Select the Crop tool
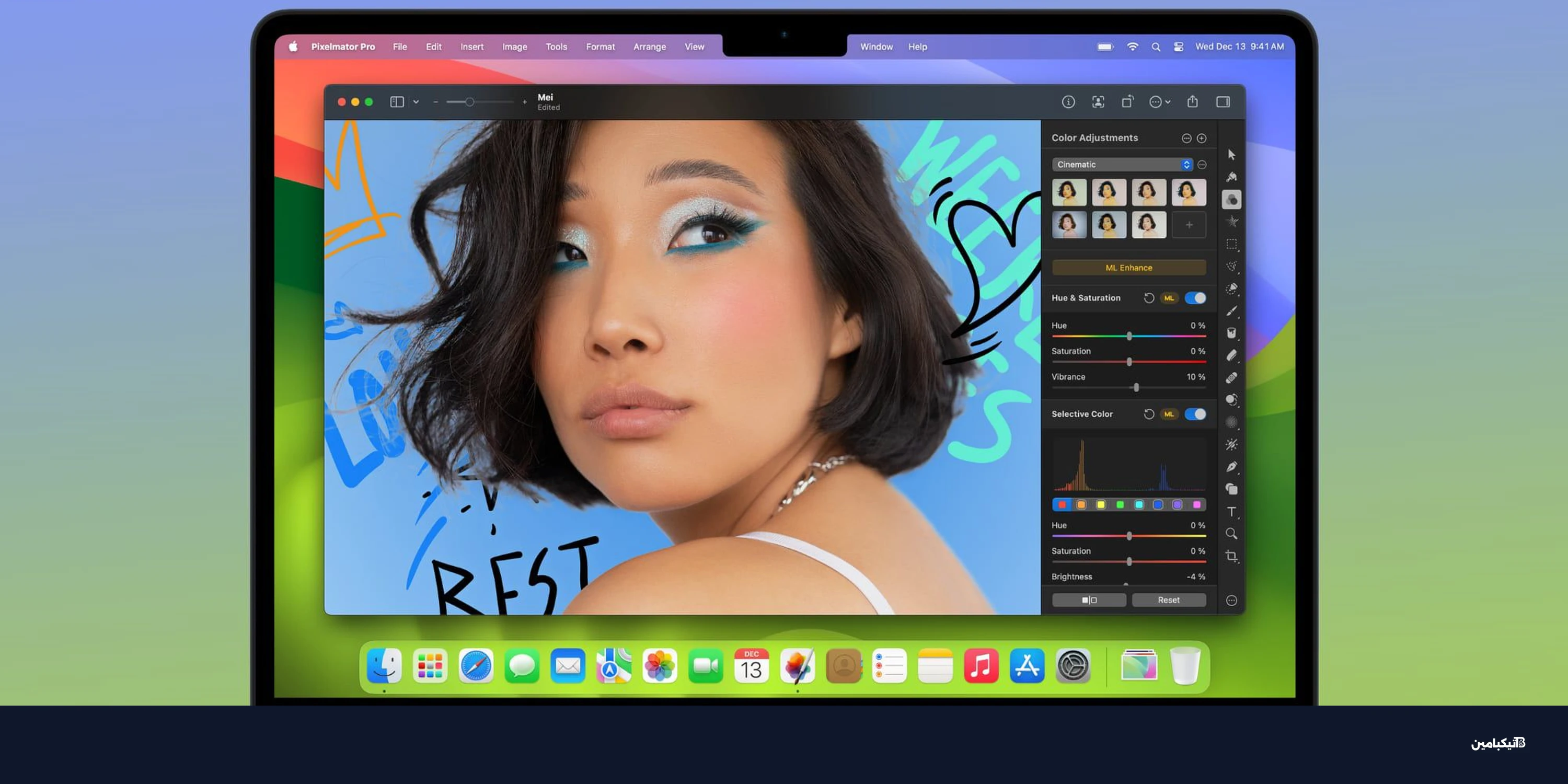 1231,556
